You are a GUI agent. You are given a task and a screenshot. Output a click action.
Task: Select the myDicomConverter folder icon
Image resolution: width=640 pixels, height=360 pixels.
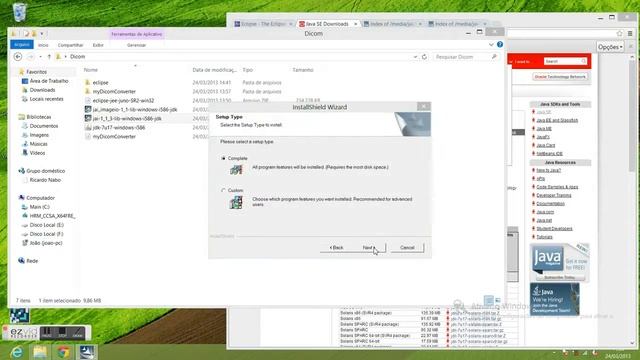pyautogui.click(x=87, y=91)
